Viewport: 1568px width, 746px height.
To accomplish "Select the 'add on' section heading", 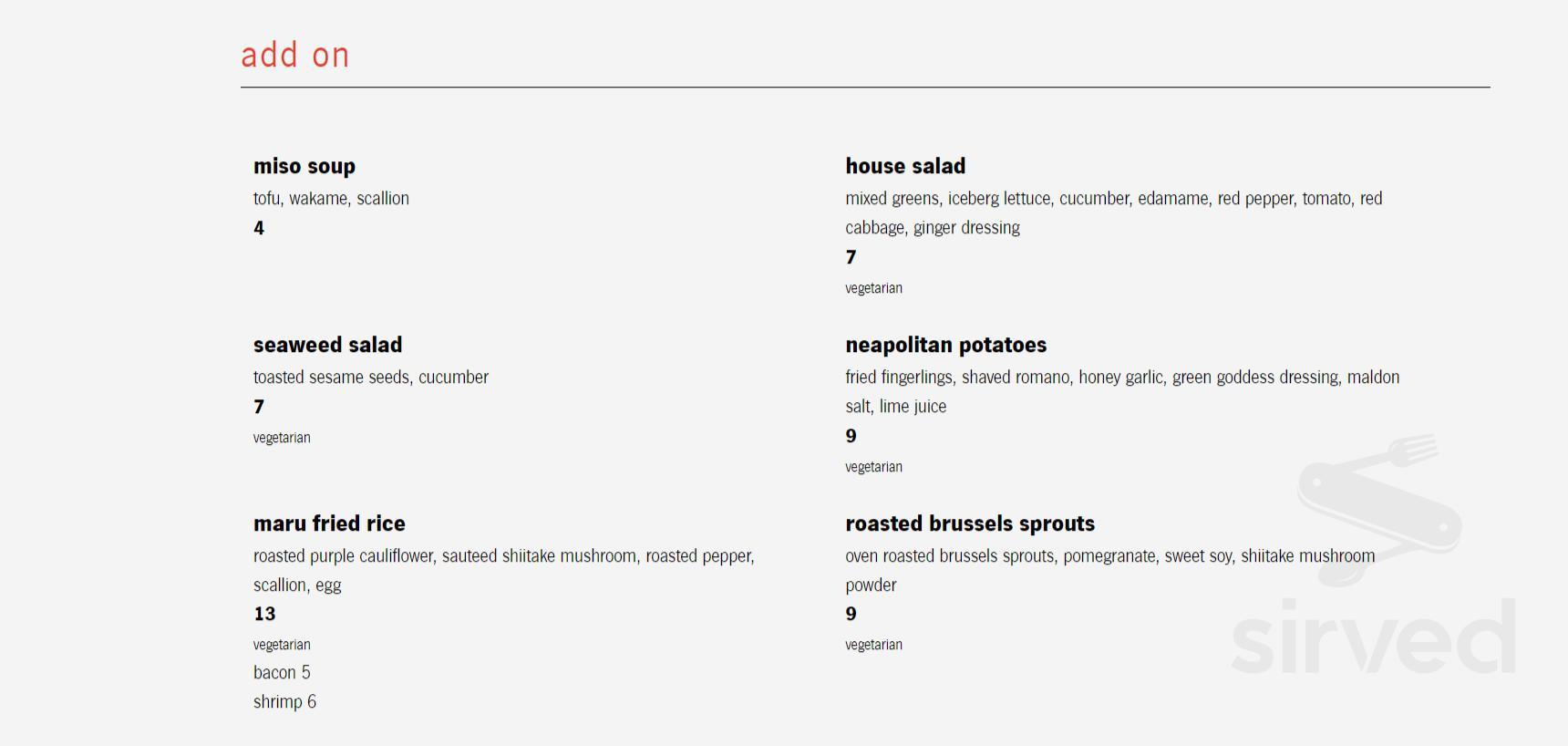I will pyautogui.click(x=295, y=55).
